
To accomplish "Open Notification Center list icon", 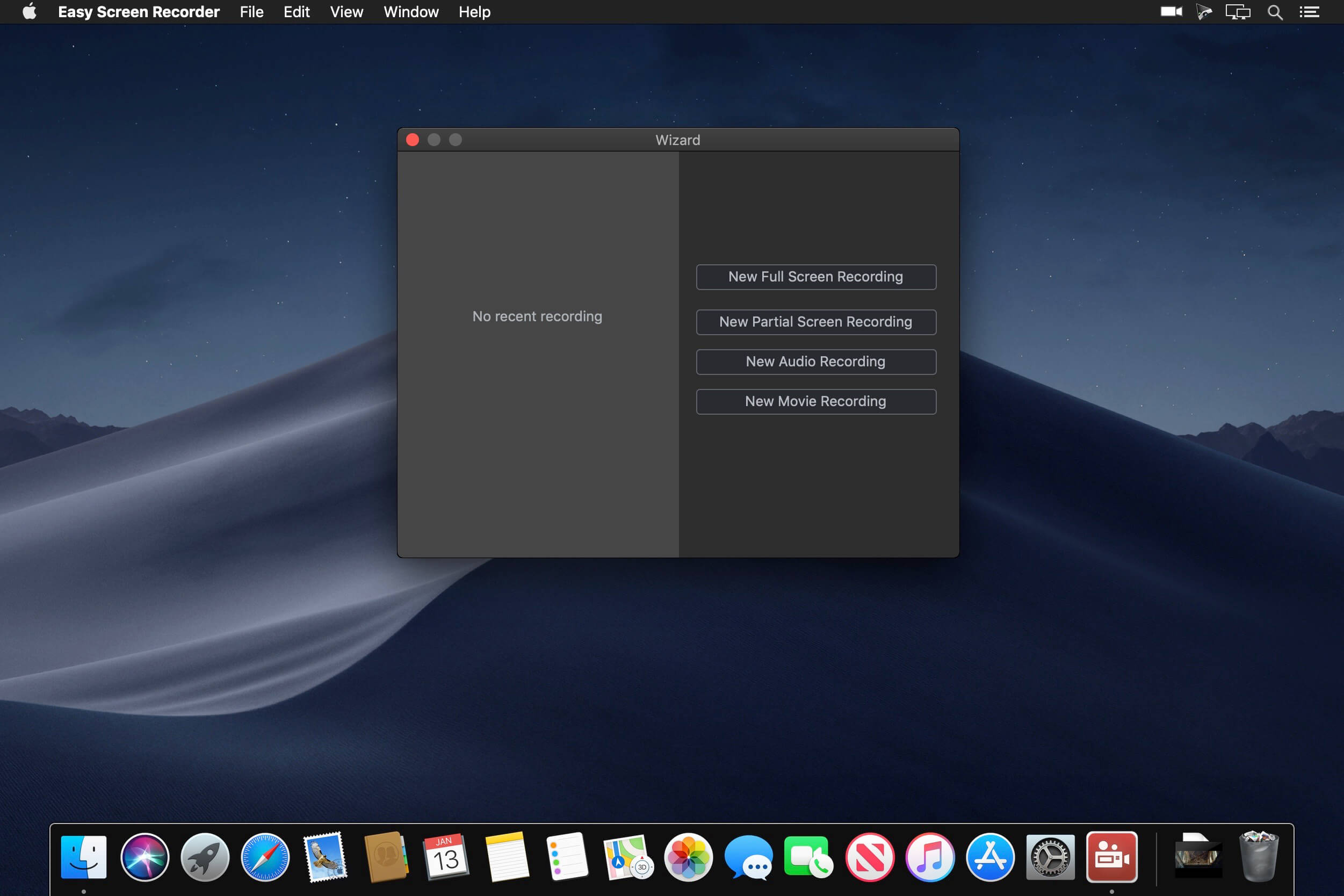I will 1309,12.
